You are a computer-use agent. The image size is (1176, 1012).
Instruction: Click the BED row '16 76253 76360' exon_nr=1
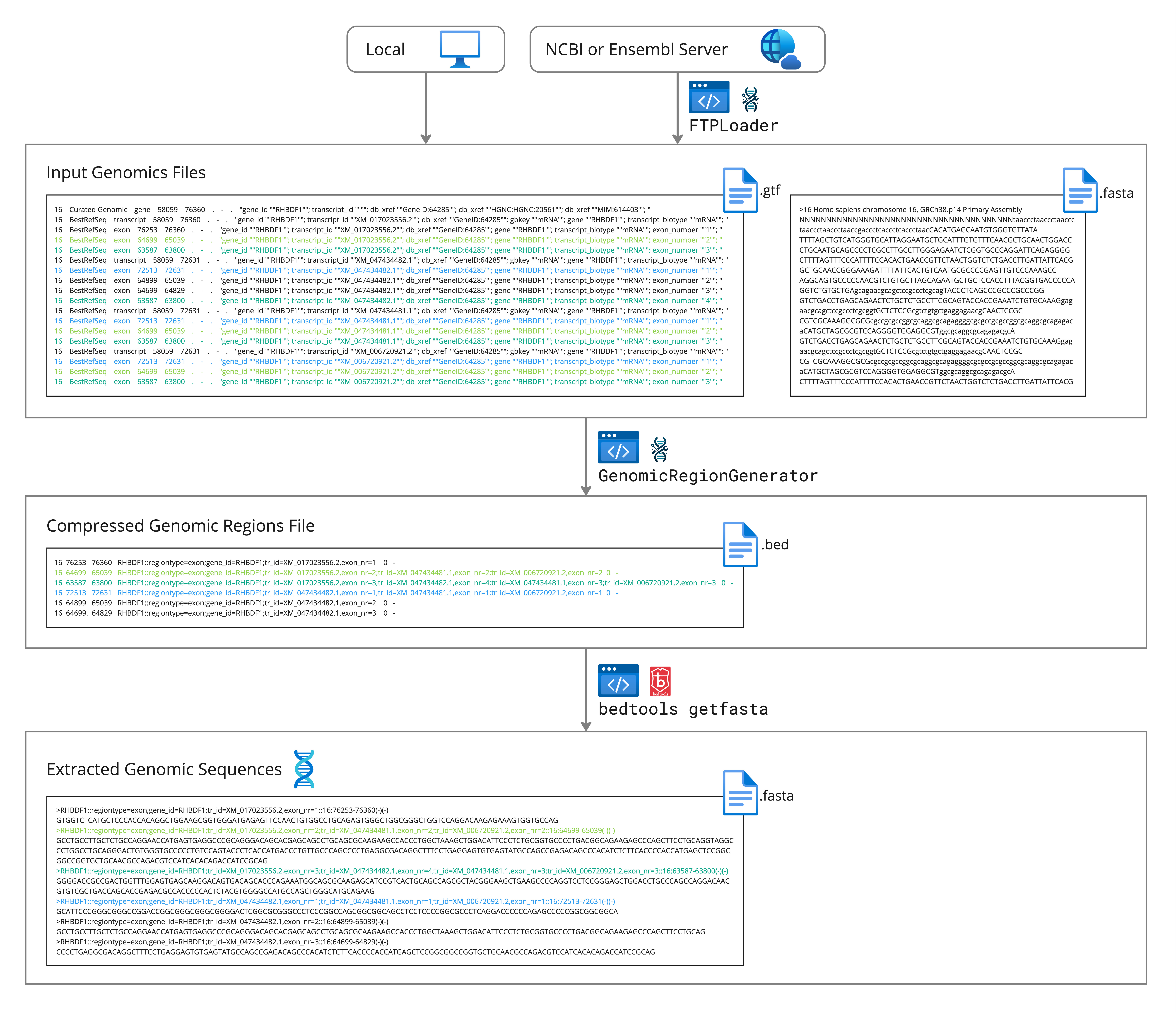[225, 563]
